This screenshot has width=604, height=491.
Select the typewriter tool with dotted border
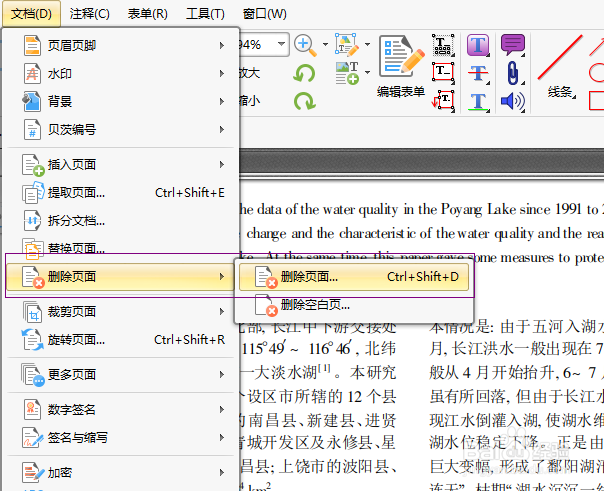(x=443, y=45)
